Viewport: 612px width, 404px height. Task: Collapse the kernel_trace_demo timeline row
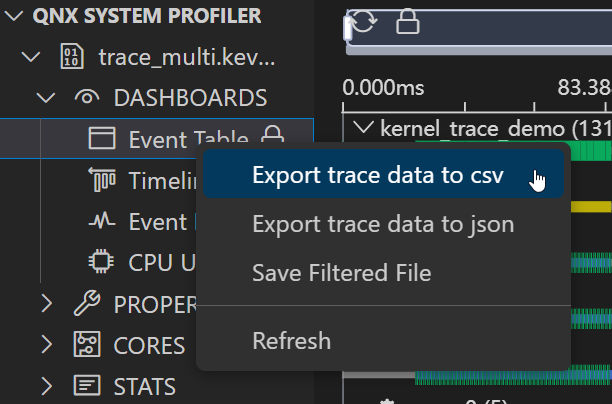364,128
